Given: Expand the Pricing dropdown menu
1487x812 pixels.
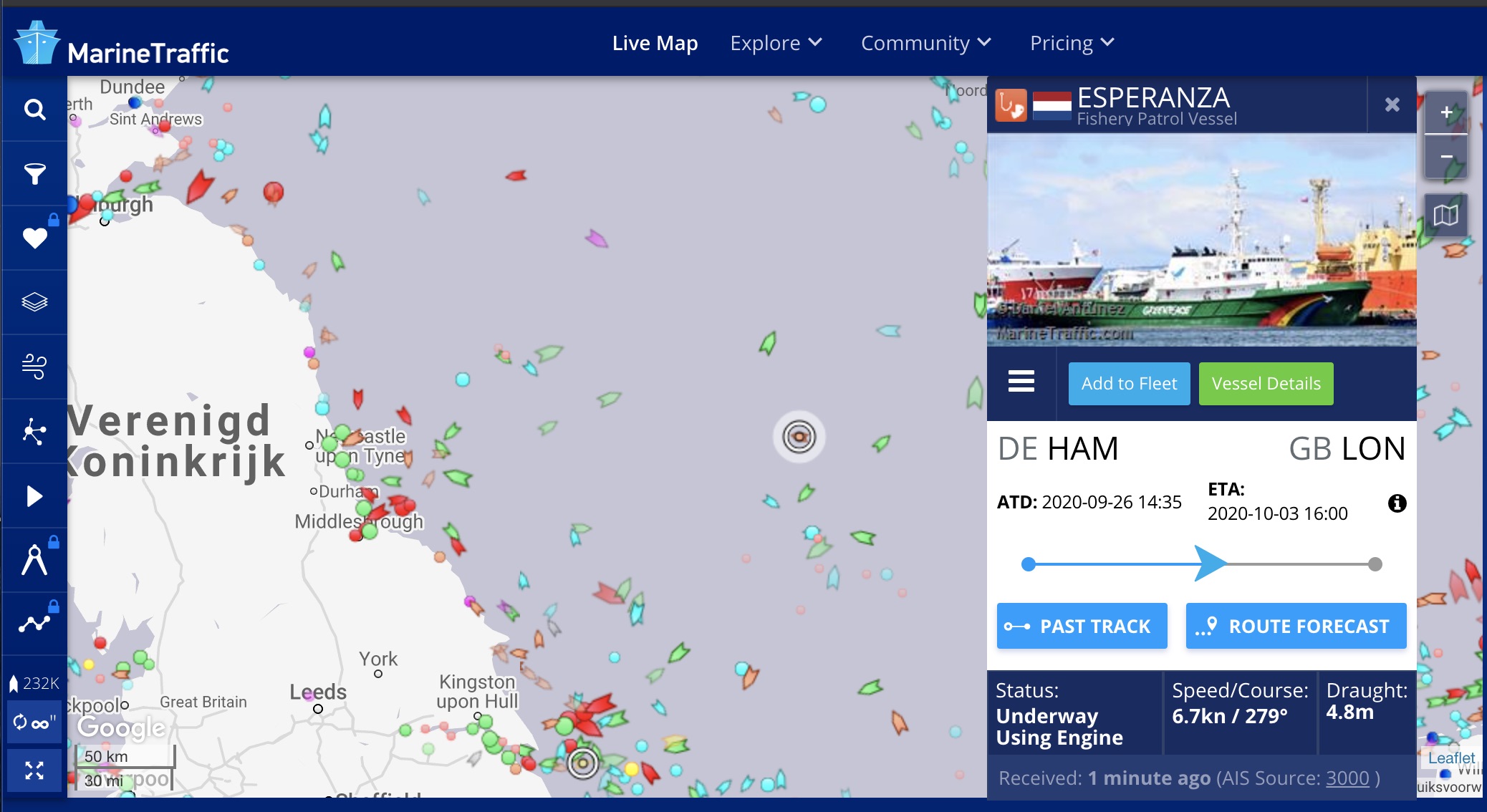Looking at the screenshot, I should [1072, 43].
